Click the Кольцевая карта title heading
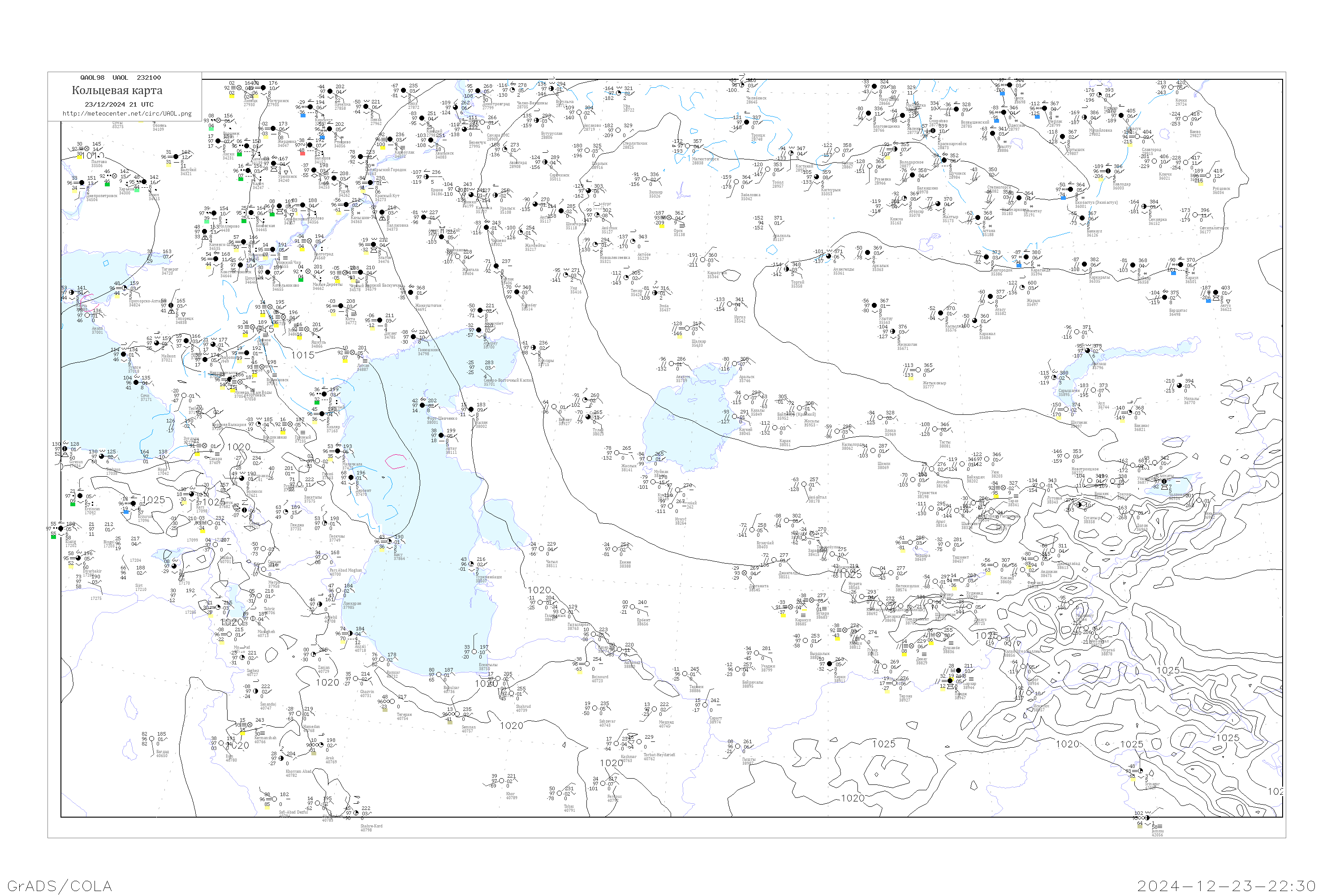This screenshot has width=1344, height=896. pyautogui.click(x=117, y=90)
